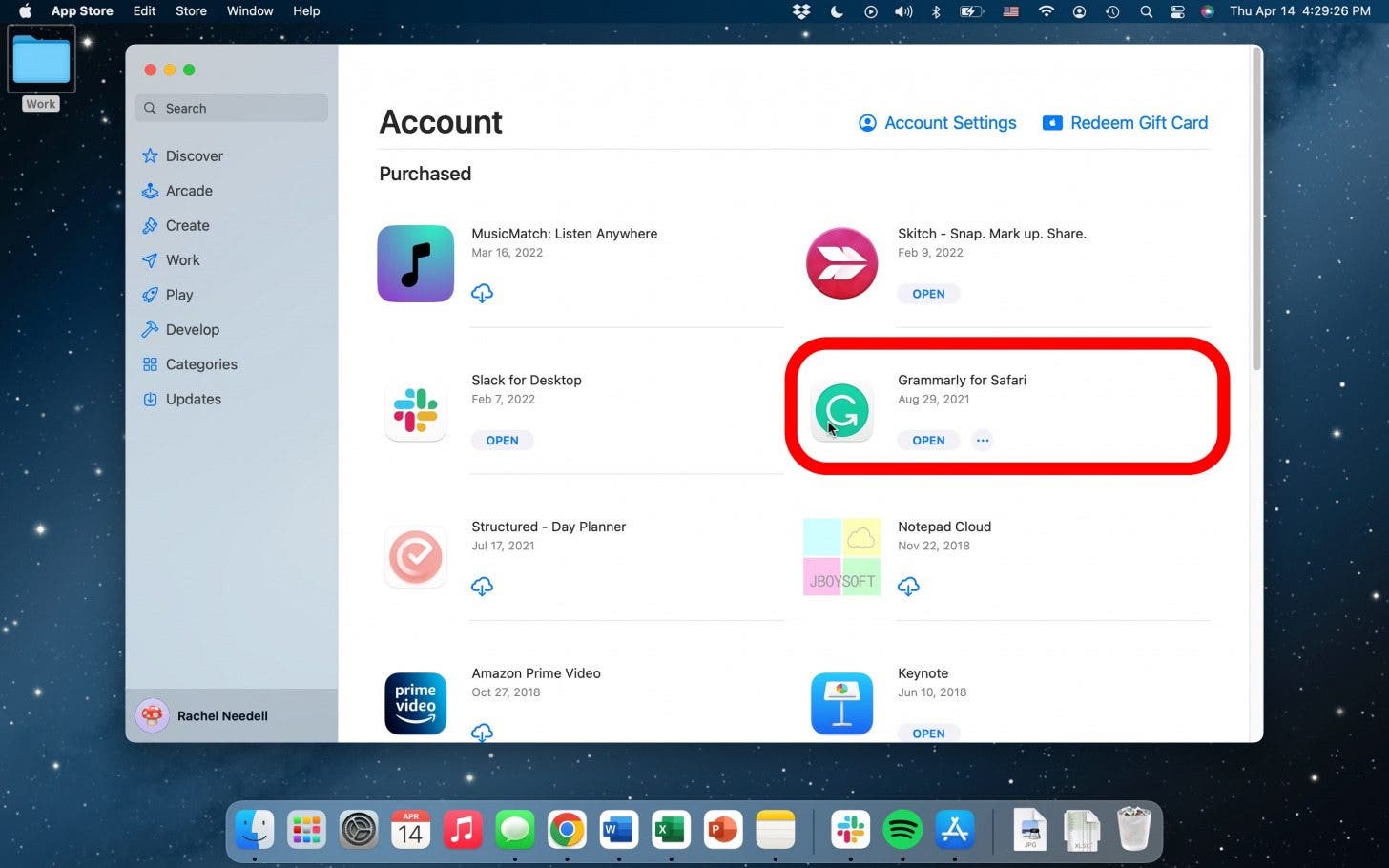Image resolution: width=1389 pixels, height=868 pixels.
Task: Click the Keynote app icon
Action: [841, 704]
